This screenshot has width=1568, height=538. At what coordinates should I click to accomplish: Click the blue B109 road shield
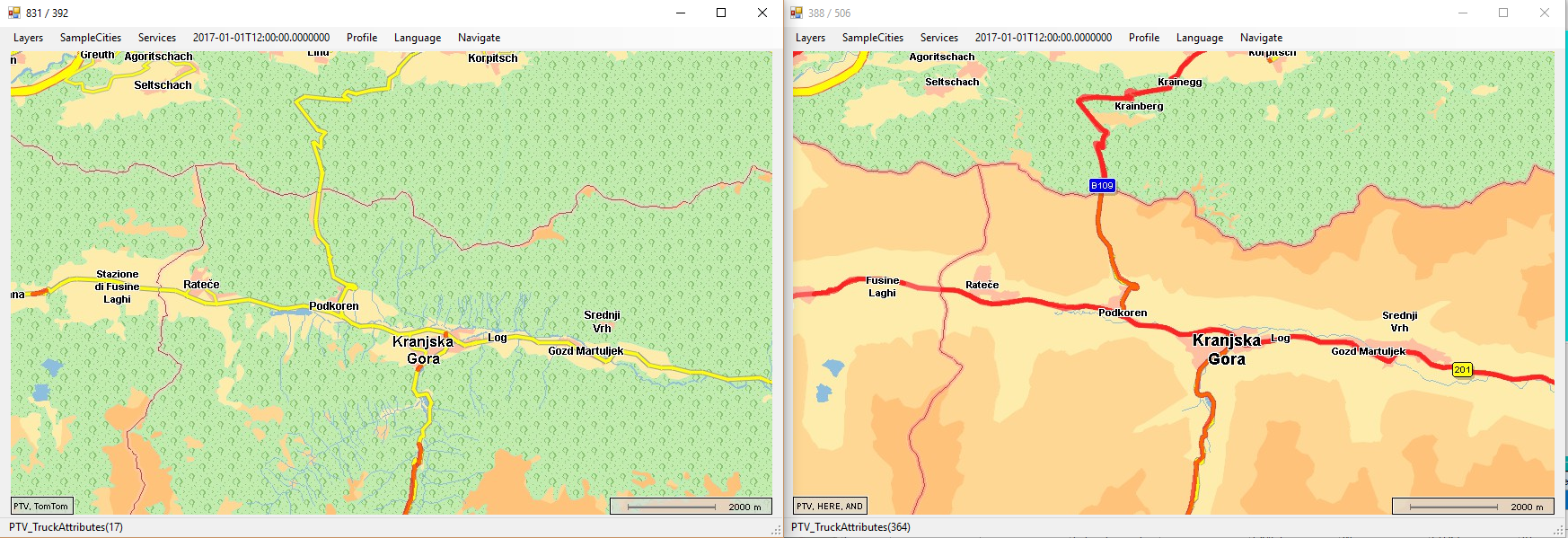(x=1102, y=185)
